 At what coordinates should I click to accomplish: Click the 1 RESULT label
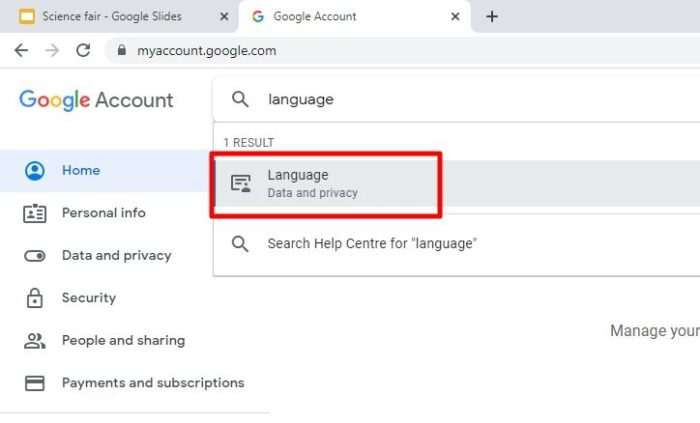[249, 143]
